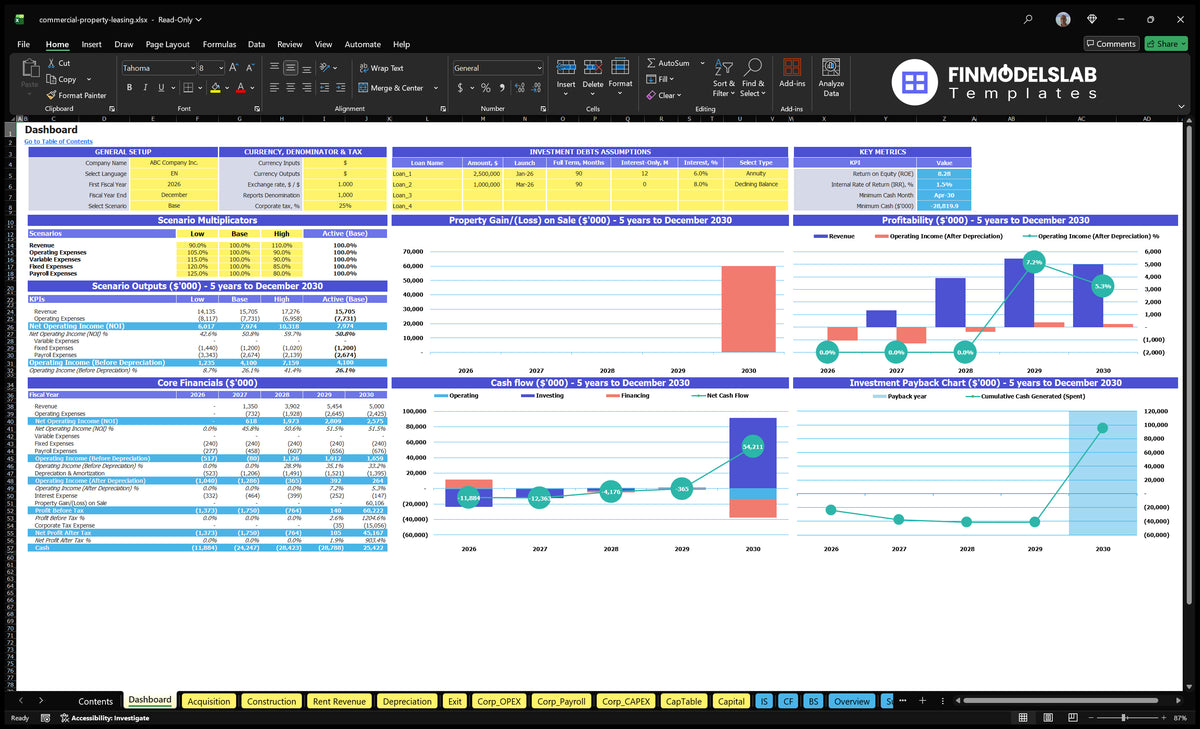Apply borders using the Borders icon
This screenshot has height=729, width=1200.
click(187, 88)
